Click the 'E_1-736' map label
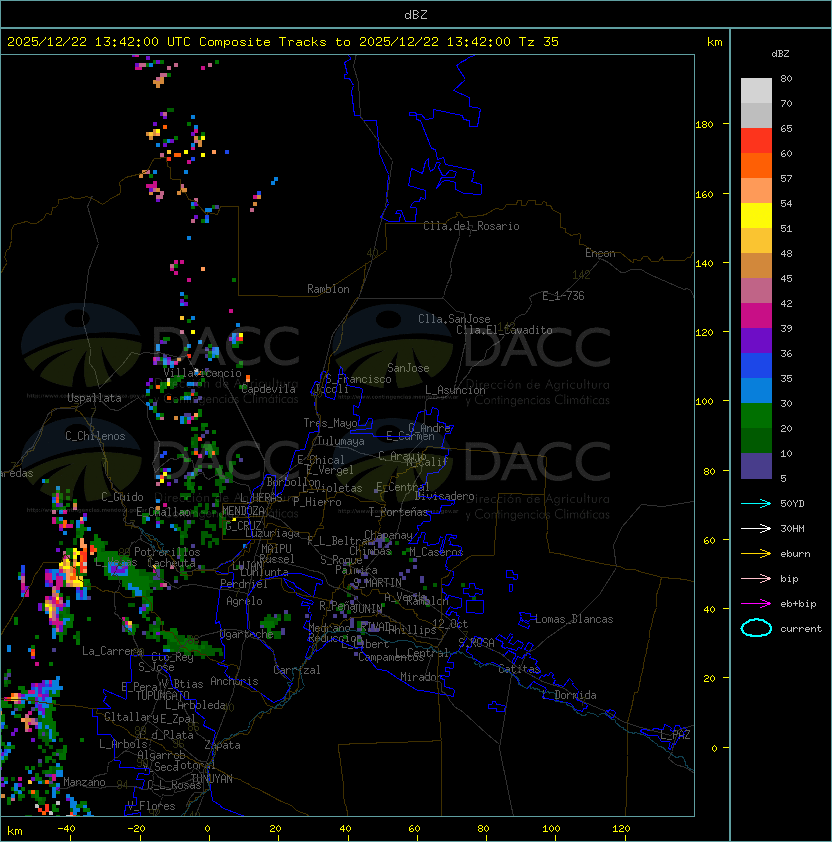The image size is (832, 842). [563, 296]
